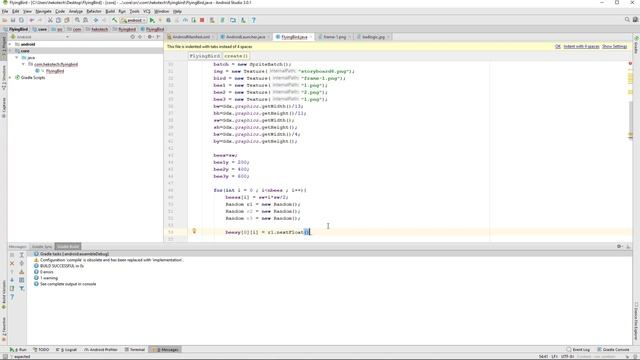Click the editor vertical scrollbar

tap(630, 119)
